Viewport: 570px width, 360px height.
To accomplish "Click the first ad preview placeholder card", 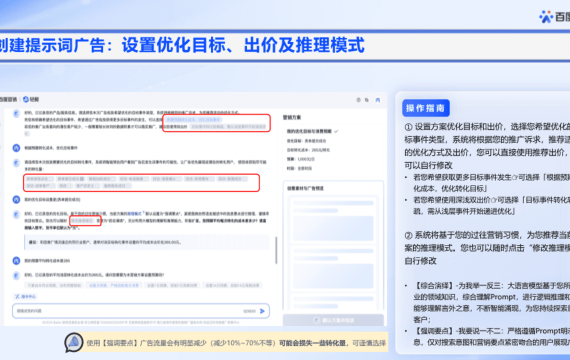I will click(x=333, y=220).
